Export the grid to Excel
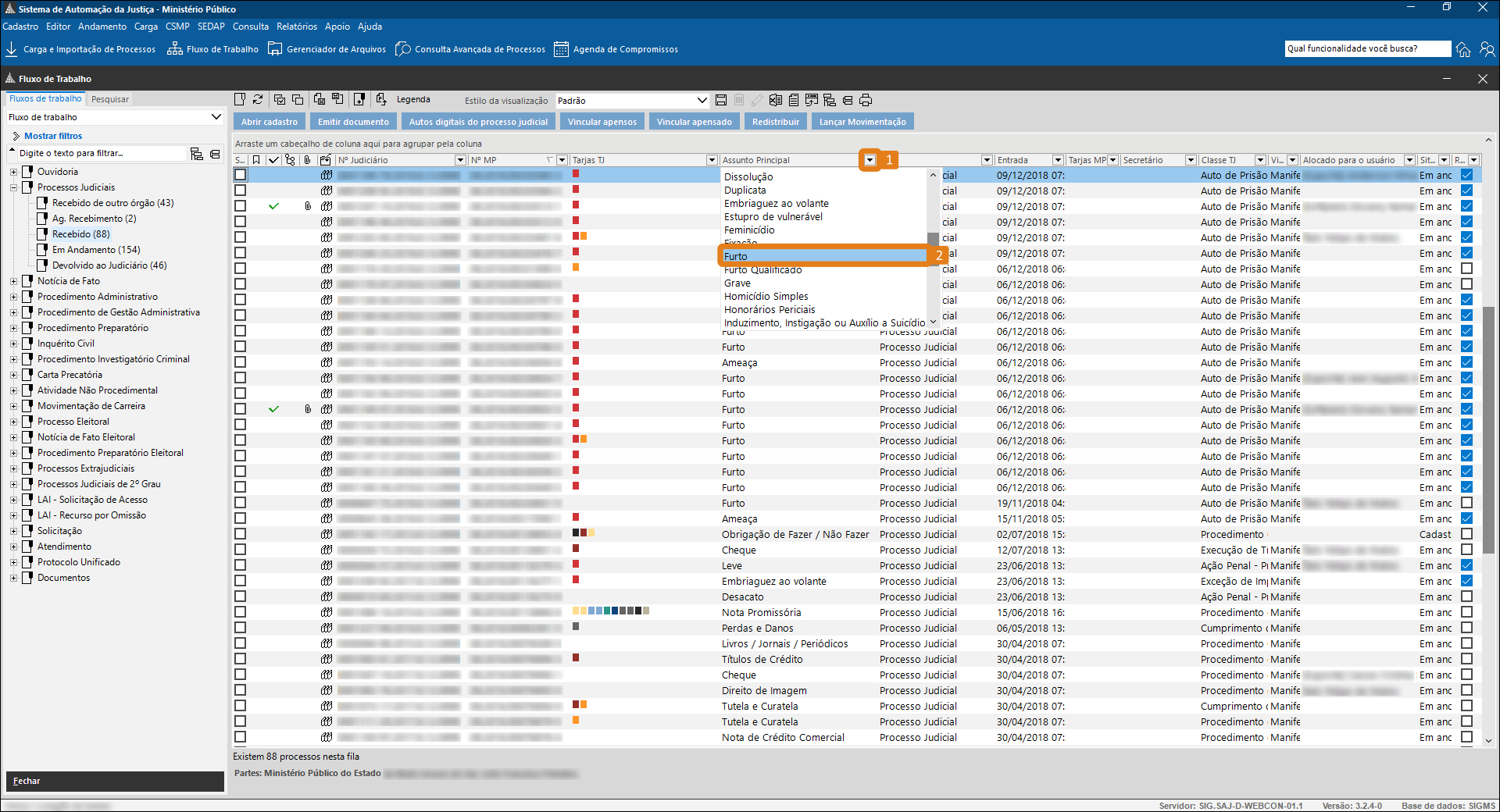This screenshot has width=1500, height=812. pyautogui.click(x=776, y=100)
